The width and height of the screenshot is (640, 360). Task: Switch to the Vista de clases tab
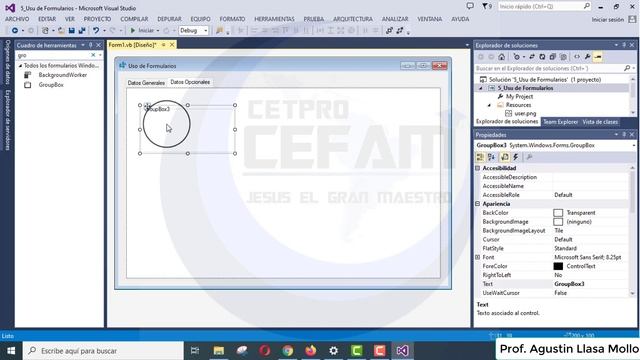click(600, 122)
